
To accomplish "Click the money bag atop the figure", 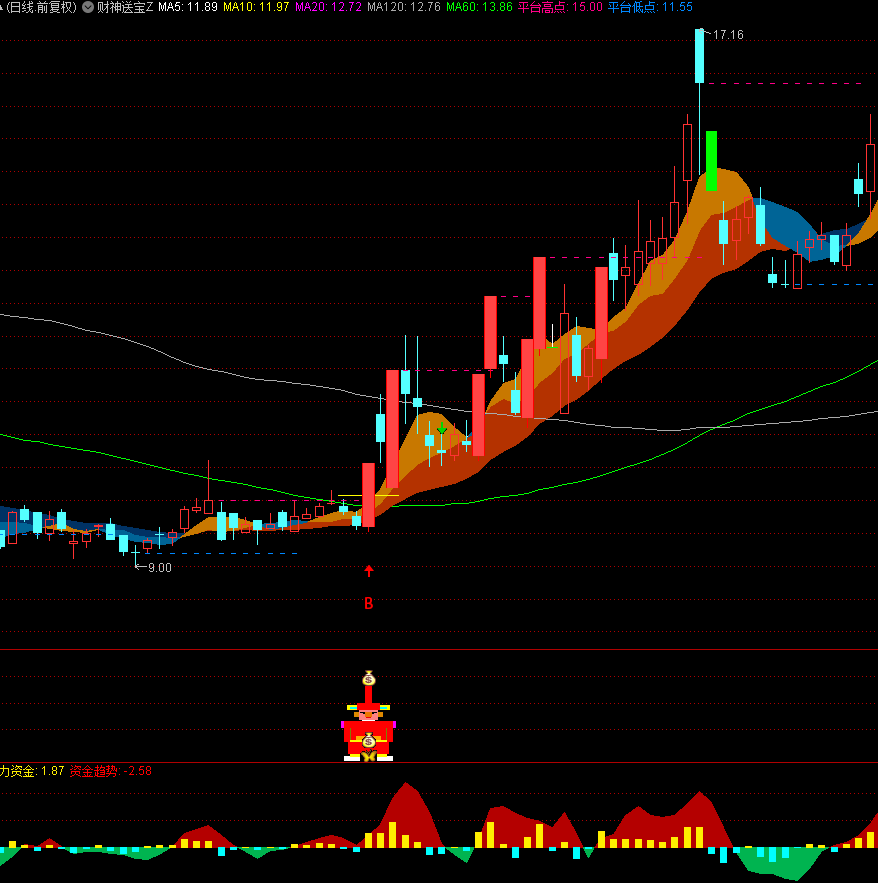I will point(368,678).
